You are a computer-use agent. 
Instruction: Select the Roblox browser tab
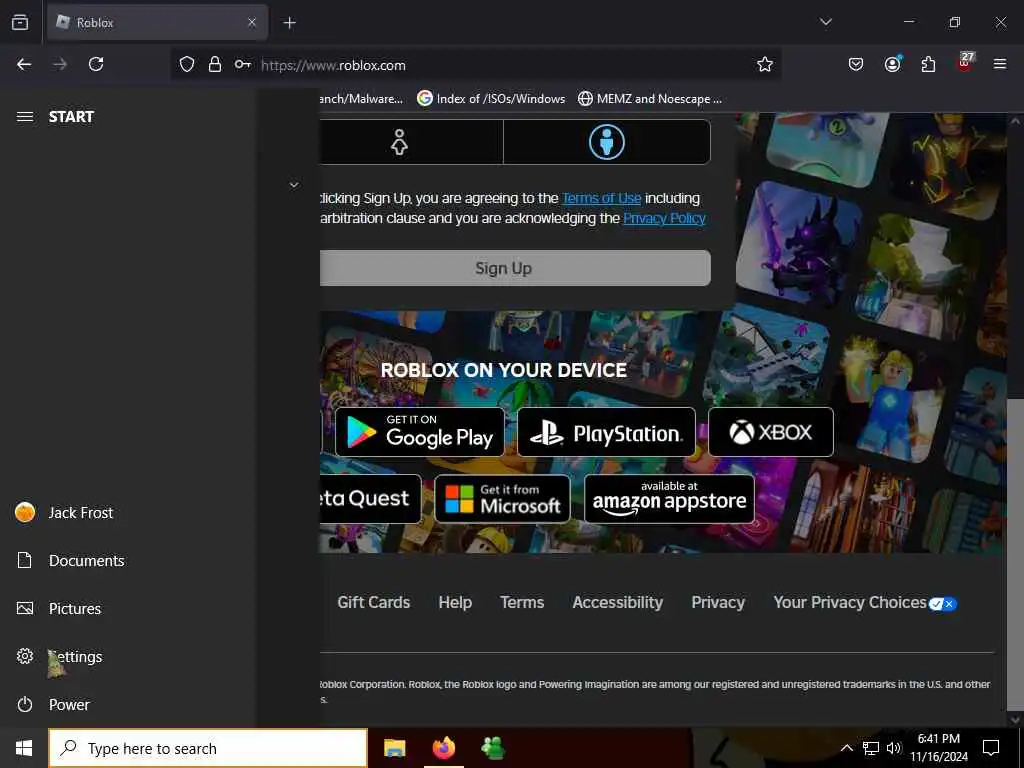point(157,22)
